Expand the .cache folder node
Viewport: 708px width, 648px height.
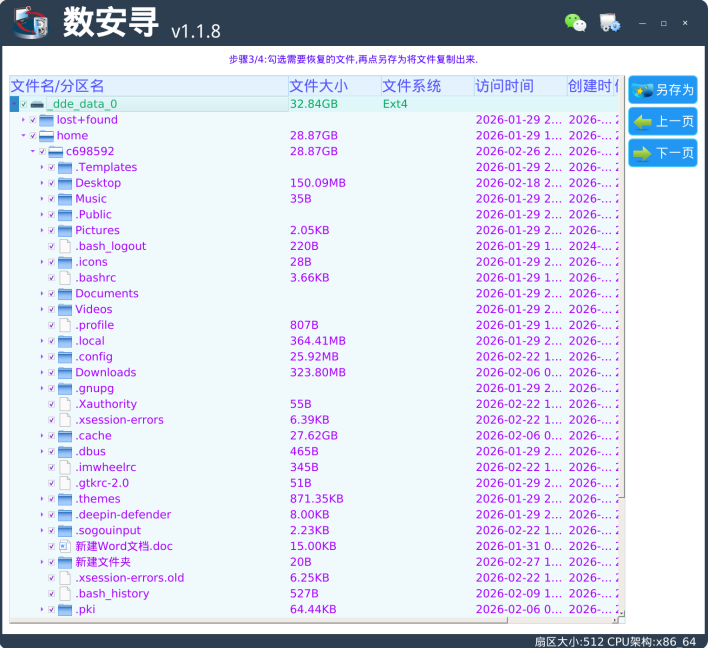[x=42, y=436]
